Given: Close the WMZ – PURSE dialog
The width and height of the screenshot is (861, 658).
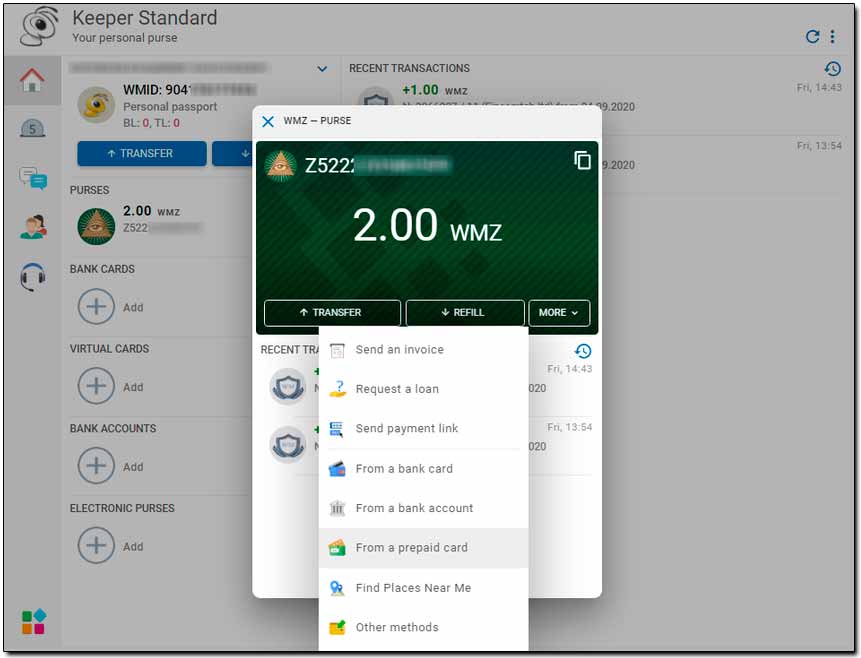Looking at the screenshot, I should click(x=268, y=121).
